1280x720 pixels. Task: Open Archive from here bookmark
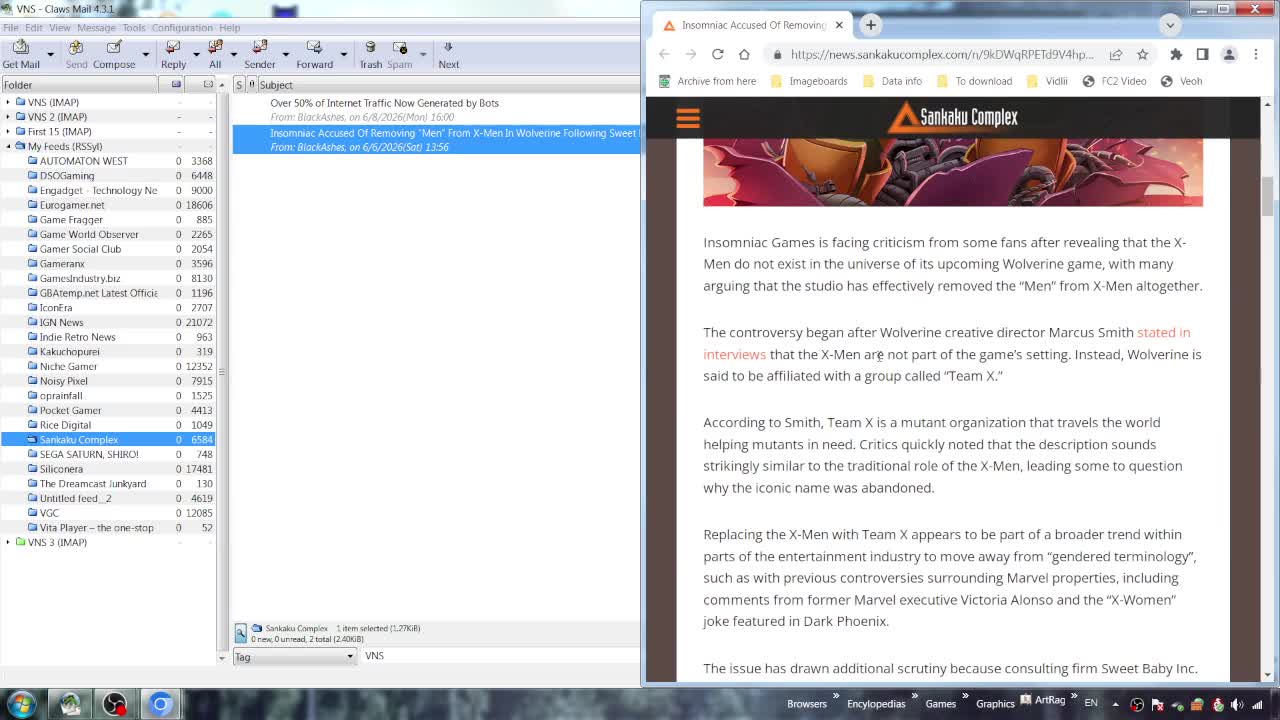click(707, 81)
